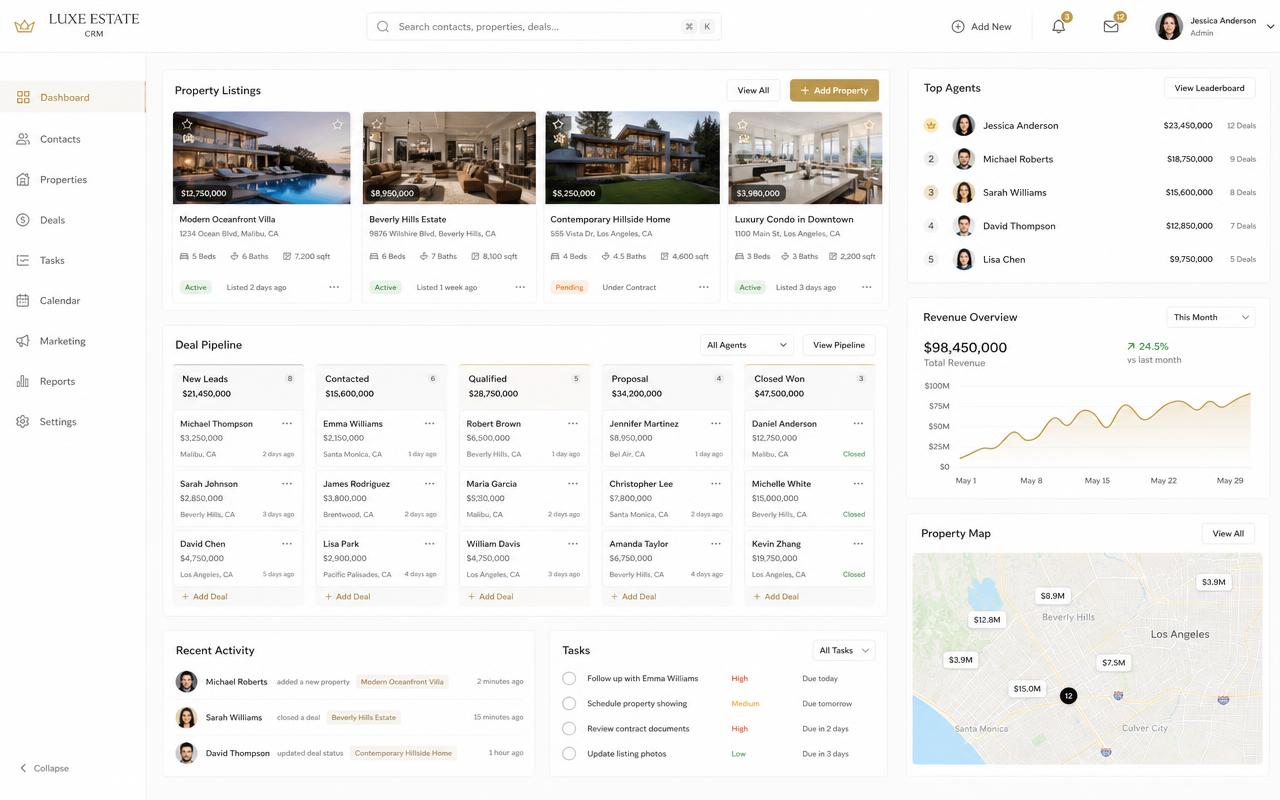1280x800 pixels.
Task: Select Sarah Williams in the Top Agents list
Action: (1089, 192)
